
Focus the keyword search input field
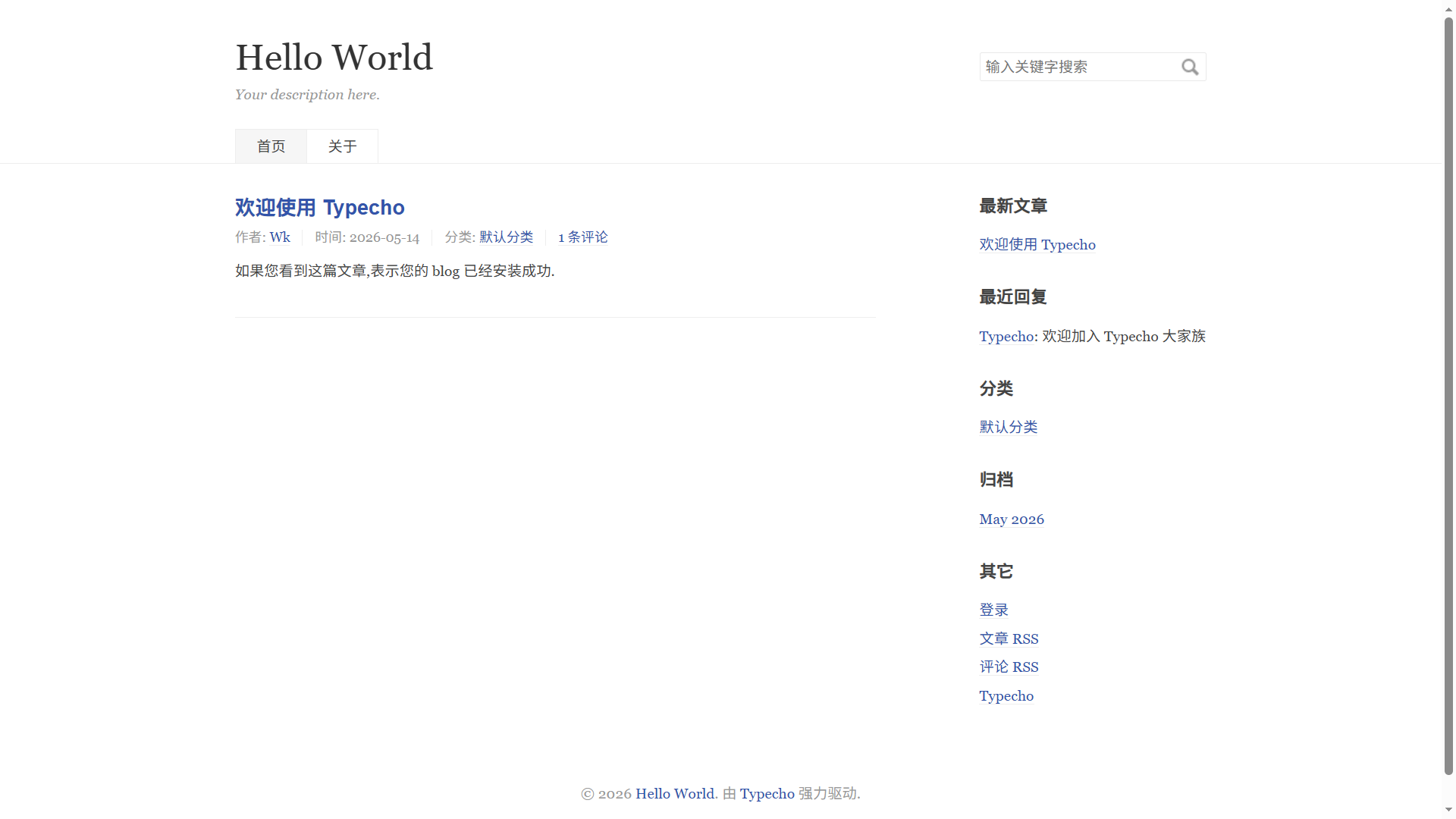[x=1092, y=67]
